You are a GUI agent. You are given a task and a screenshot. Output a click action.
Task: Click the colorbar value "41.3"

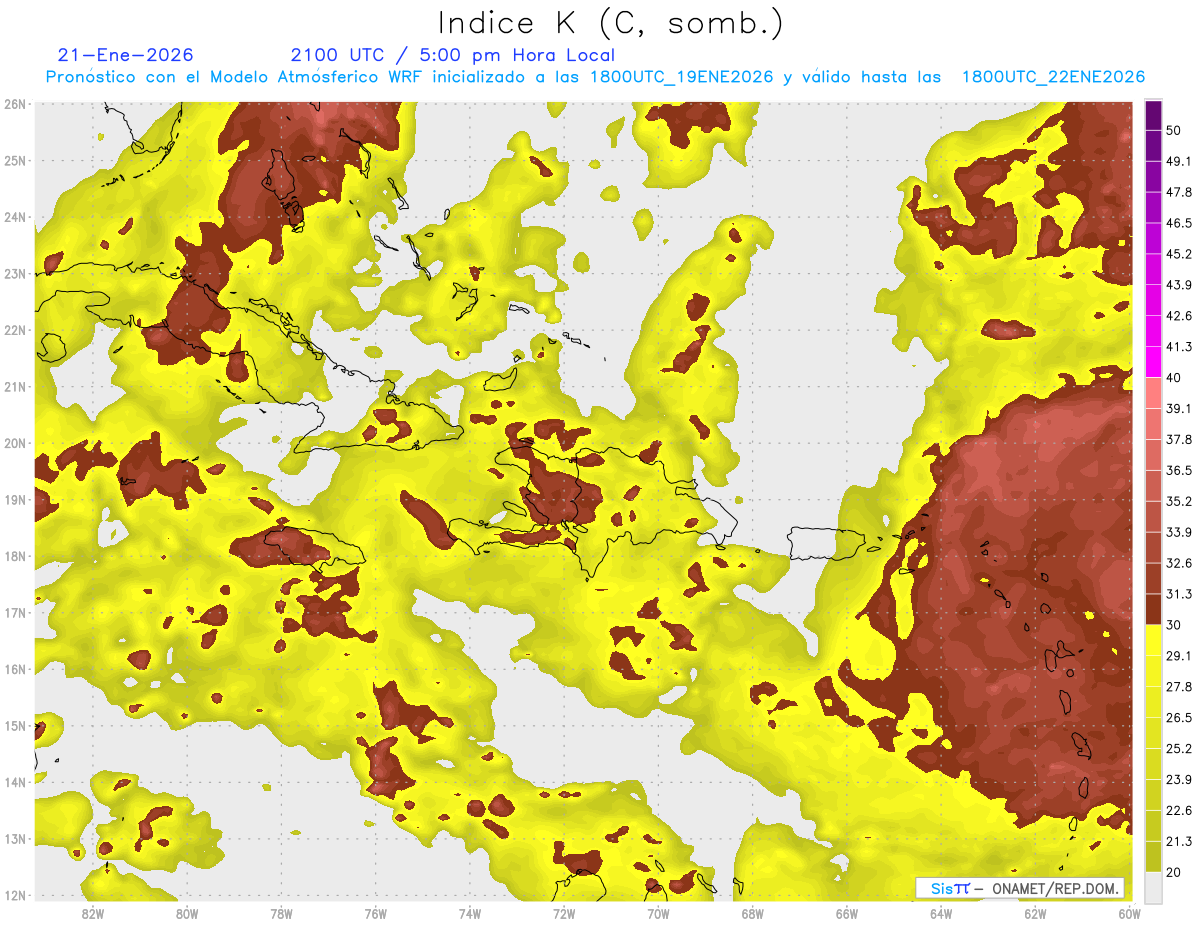click(x=1179, y=347)
